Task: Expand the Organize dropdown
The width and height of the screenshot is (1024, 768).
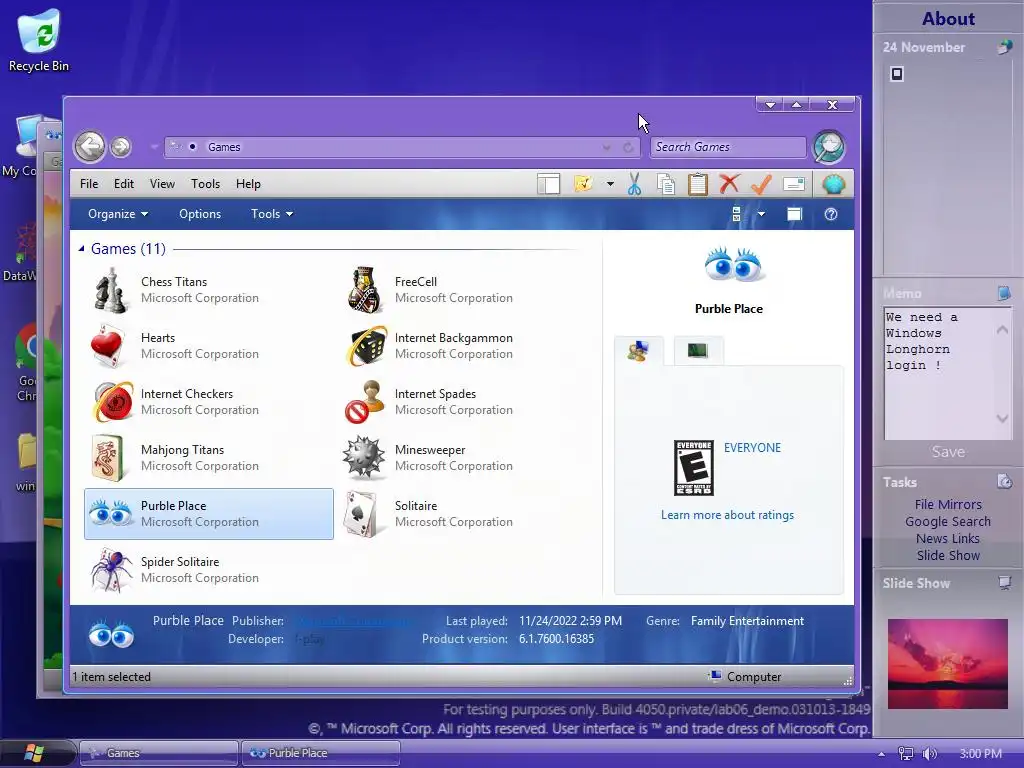Action: 118,214
